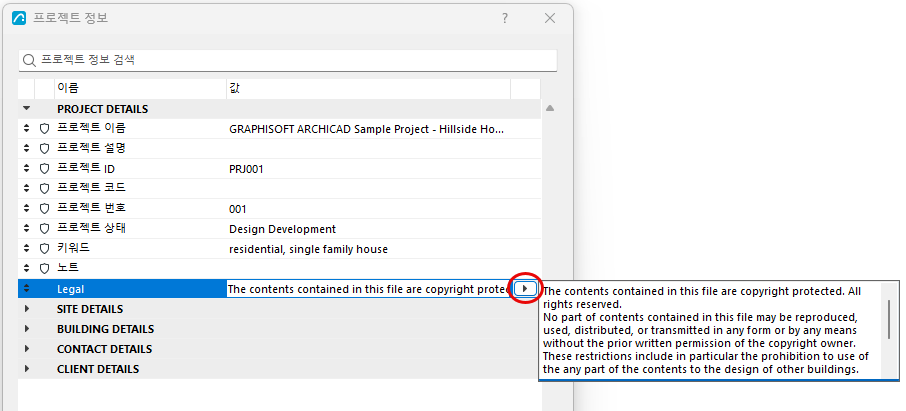This screenshot has width=906, height=411.
Task: Click the reorder handle on 프로젝트 ID row
Action: (x=26, y=169)
